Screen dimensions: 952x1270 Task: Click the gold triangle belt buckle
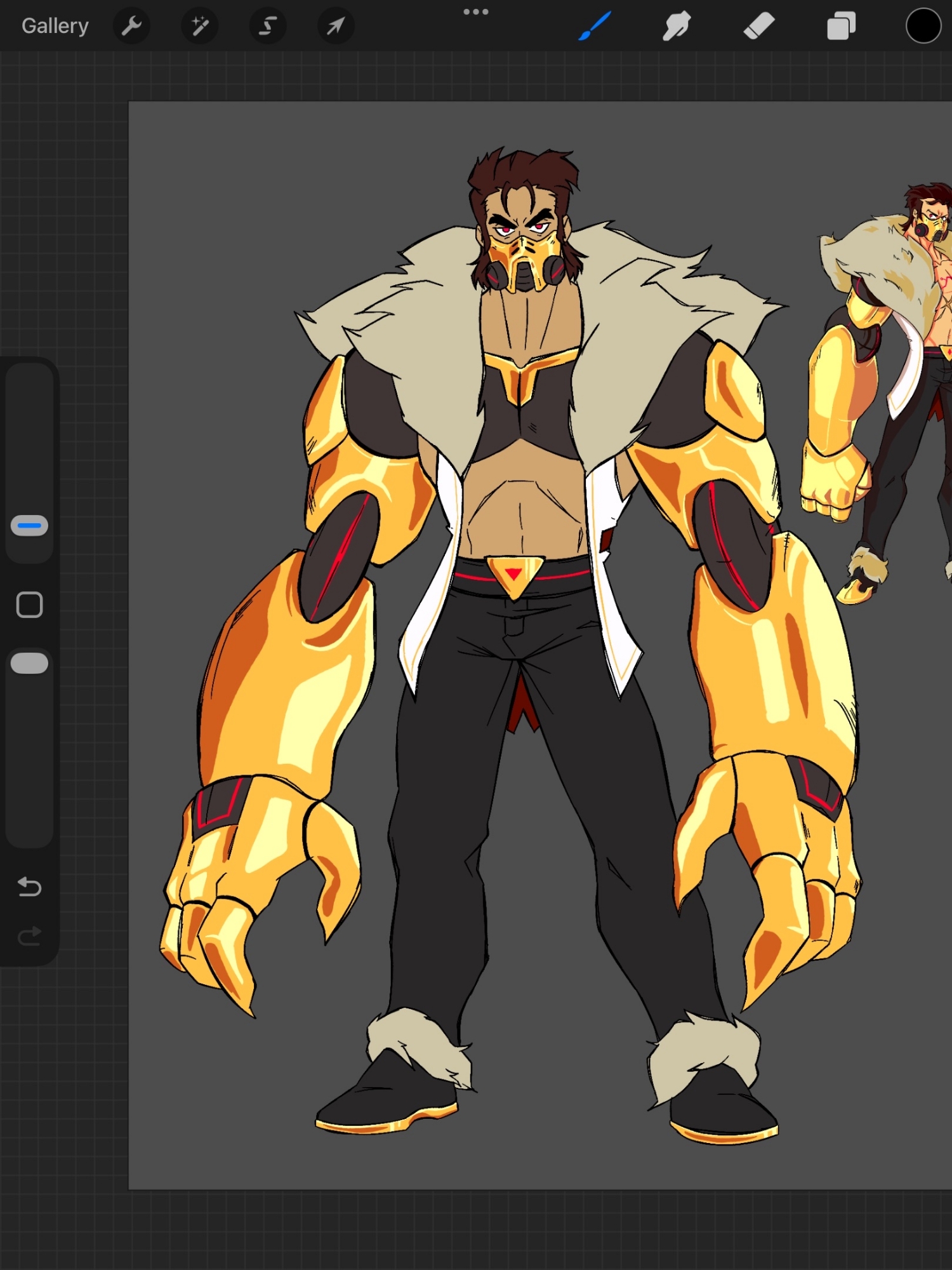[x=513, y=575]
